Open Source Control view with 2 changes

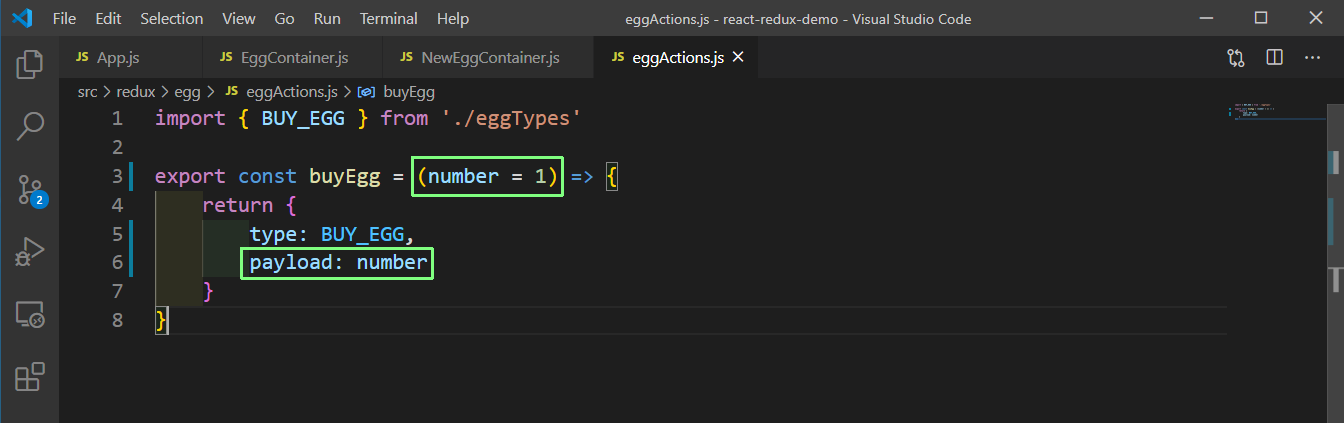click(x=30, y=190)
